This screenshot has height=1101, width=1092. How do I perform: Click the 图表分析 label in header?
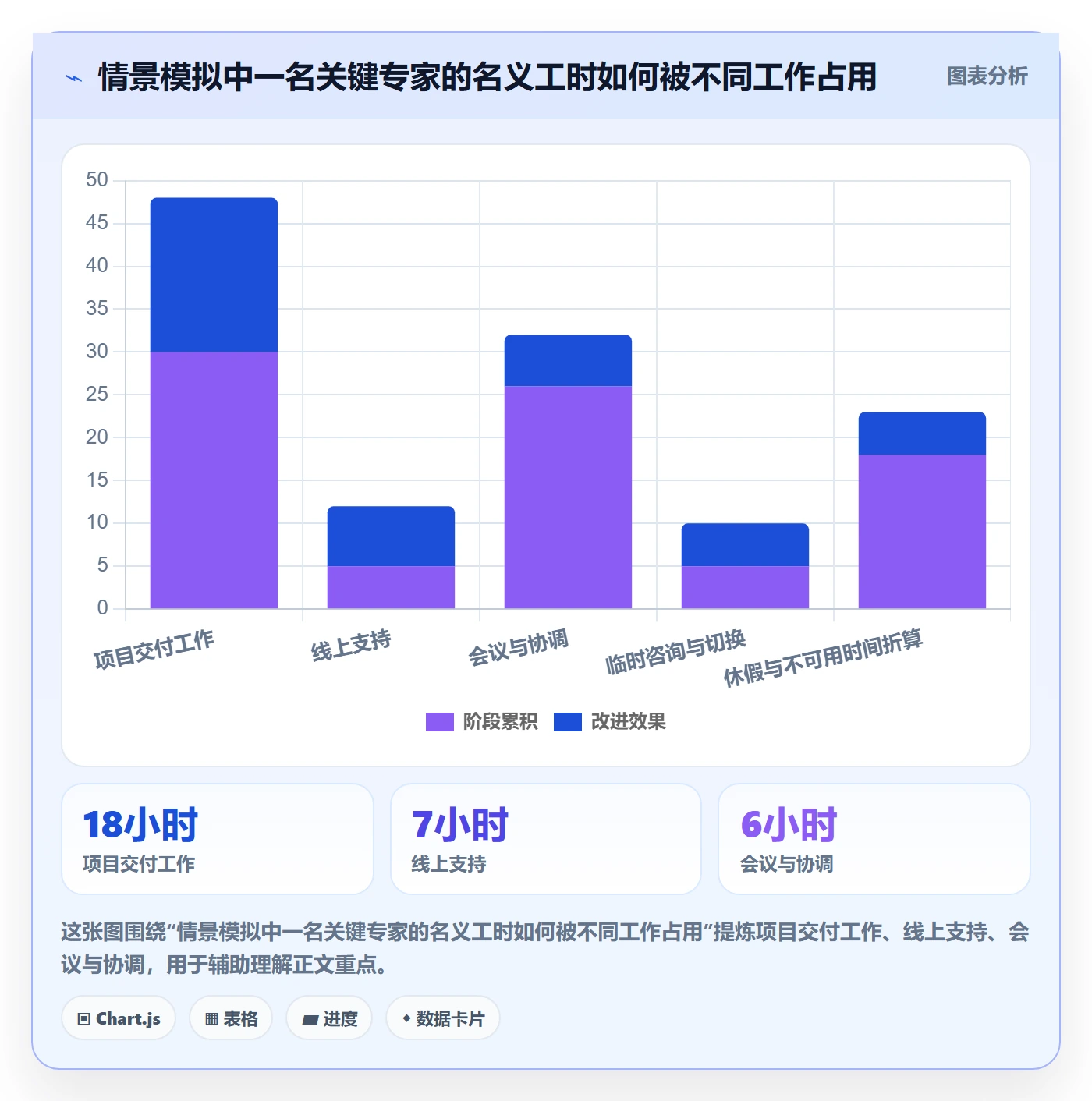(987, 76)
